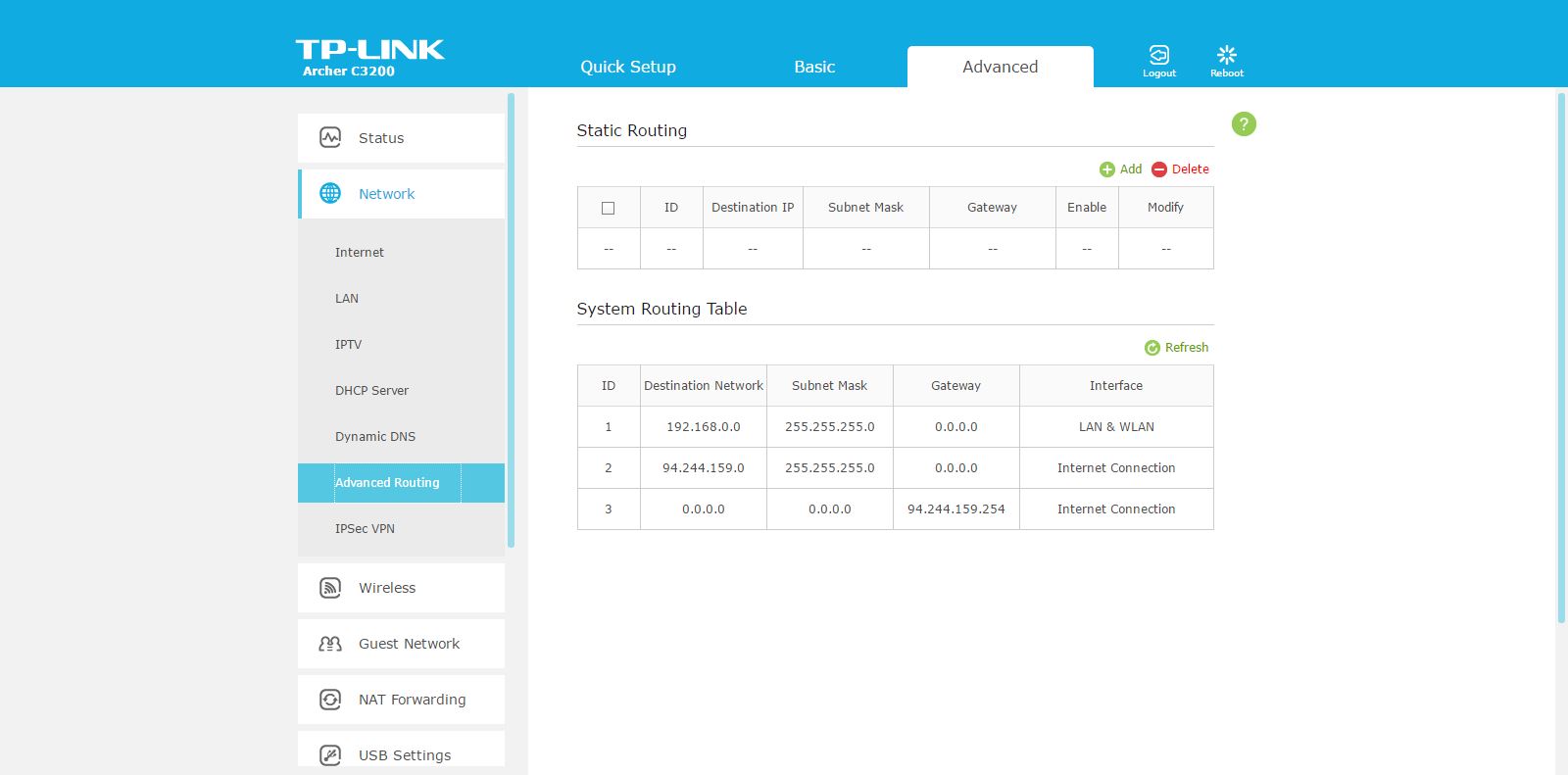
Task: Click the NAT Forwarding arrows icon
Action: pos(330,700)
